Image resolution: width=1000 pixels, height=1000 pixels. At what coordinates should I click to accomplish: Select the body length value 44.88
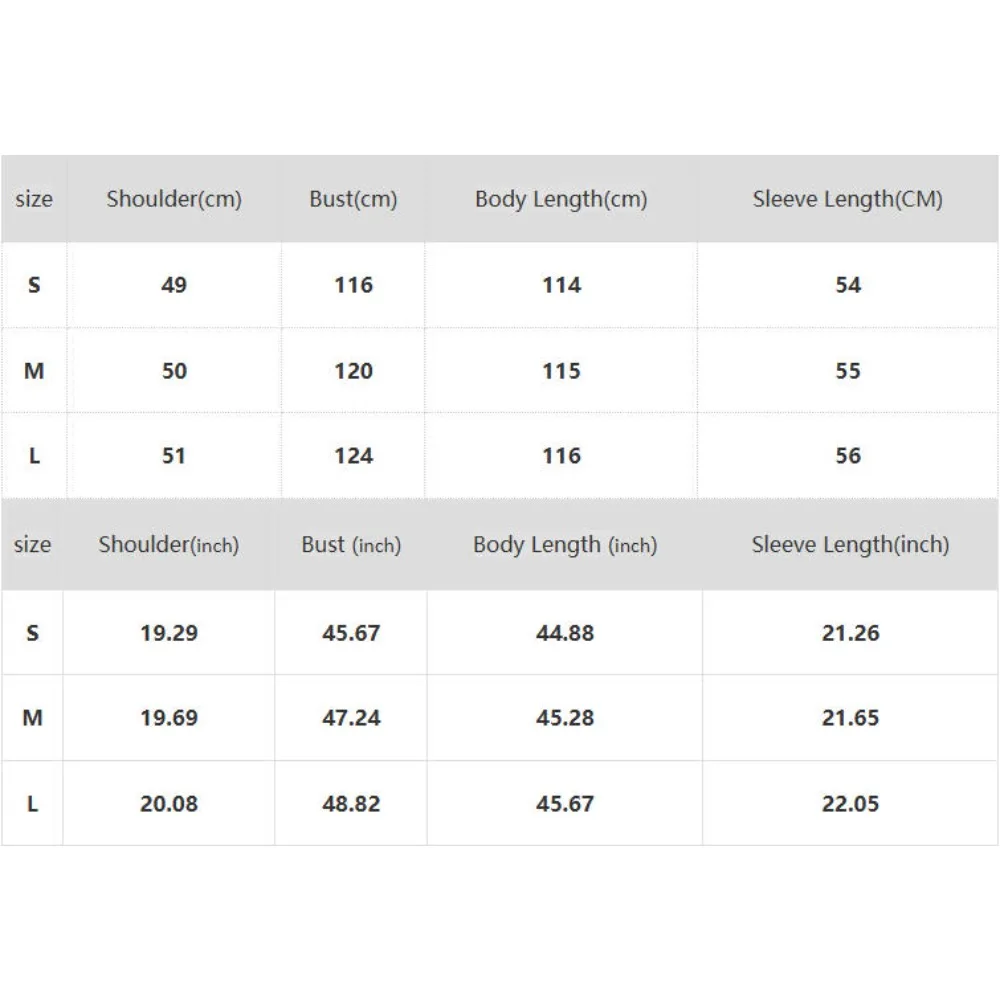point(565,633)
